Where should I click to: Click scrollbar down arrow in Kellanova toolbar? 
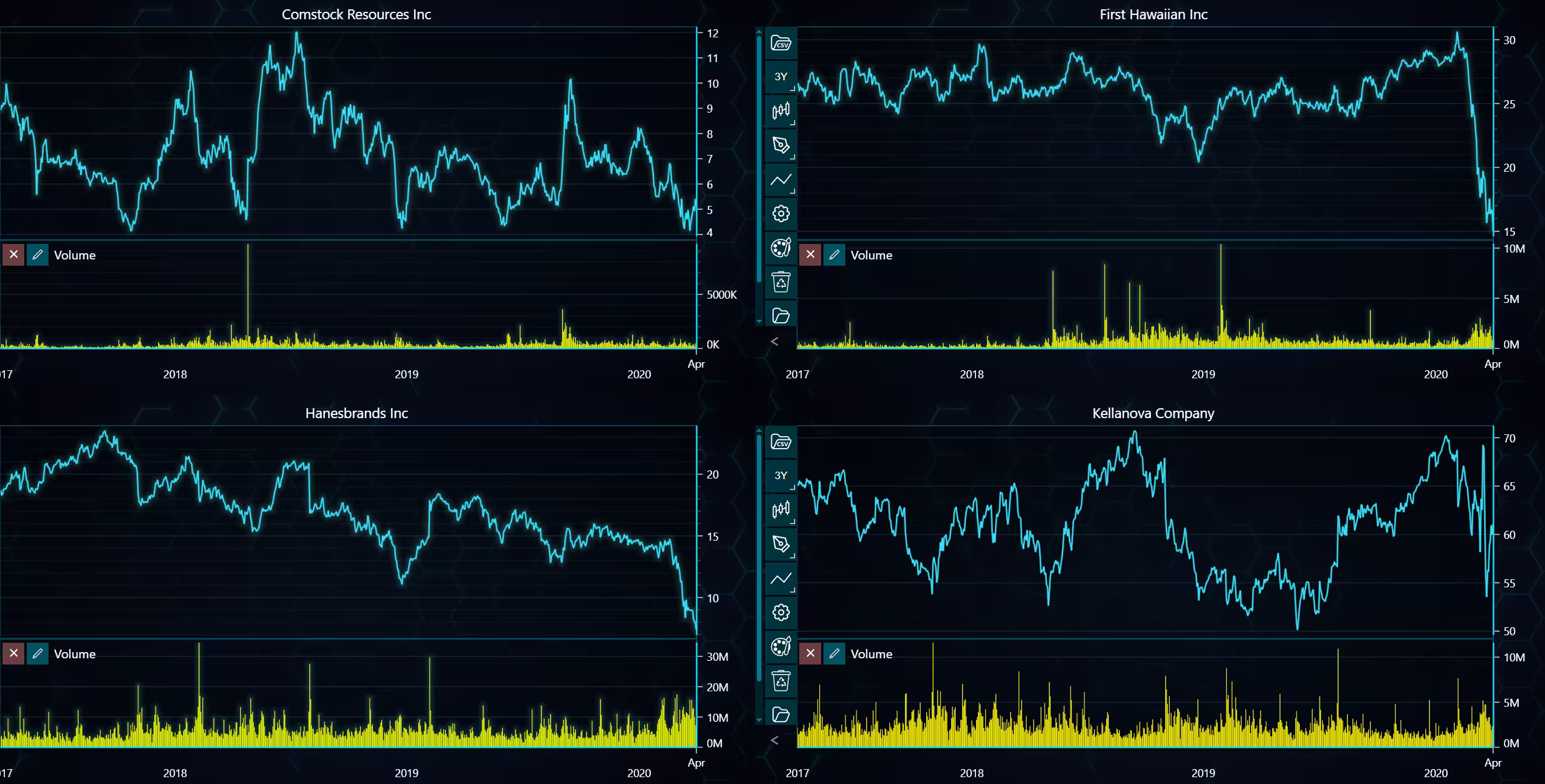click(759, 720)
